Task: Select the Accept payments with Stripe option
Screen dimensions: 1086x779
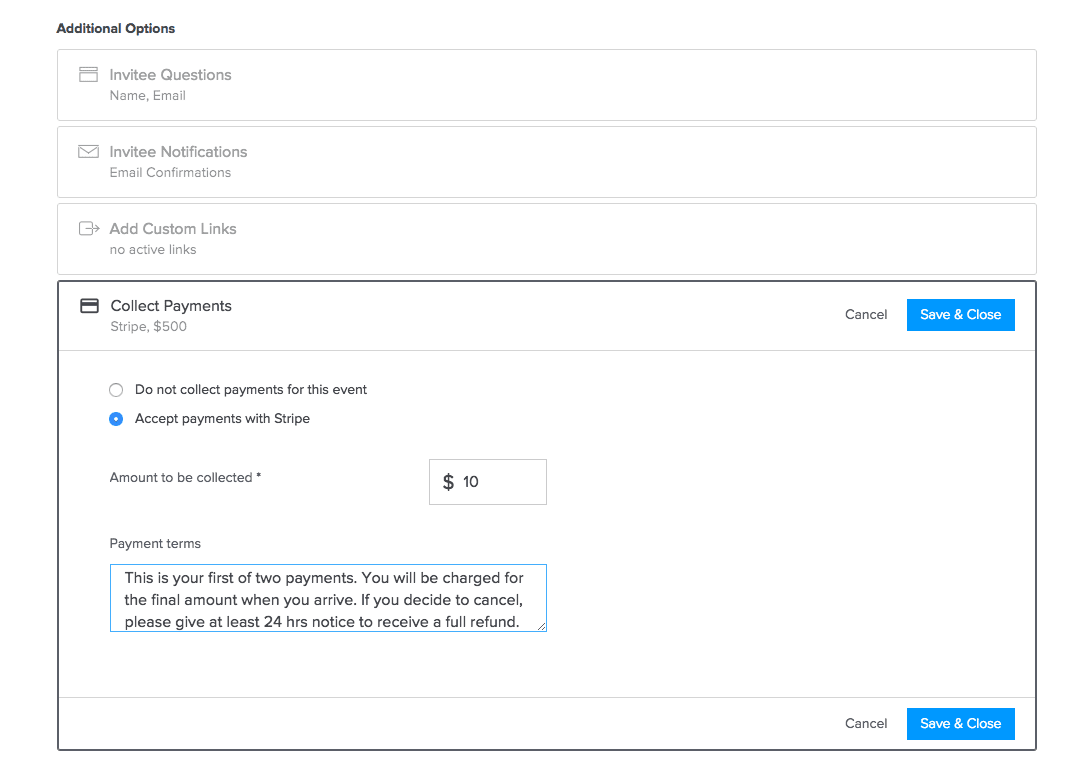Action: [115, 418]
